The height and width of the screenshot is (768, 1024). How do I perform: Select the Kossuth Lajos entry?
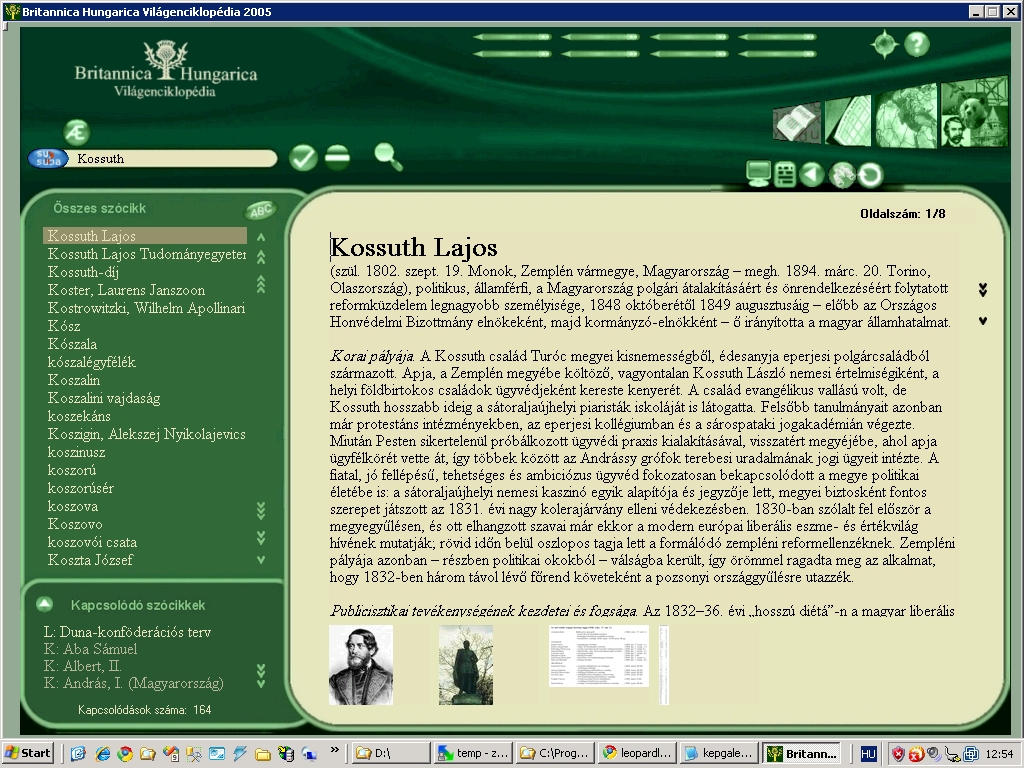(145, 236)
